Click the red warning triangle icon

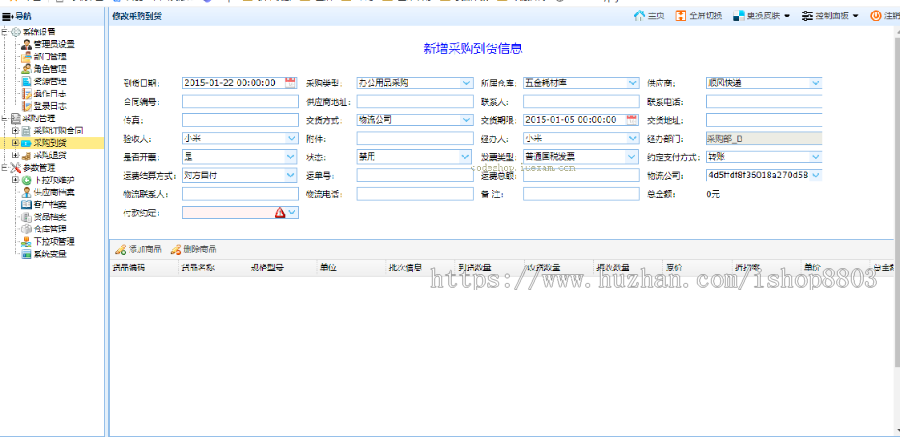tap(280, 212)
